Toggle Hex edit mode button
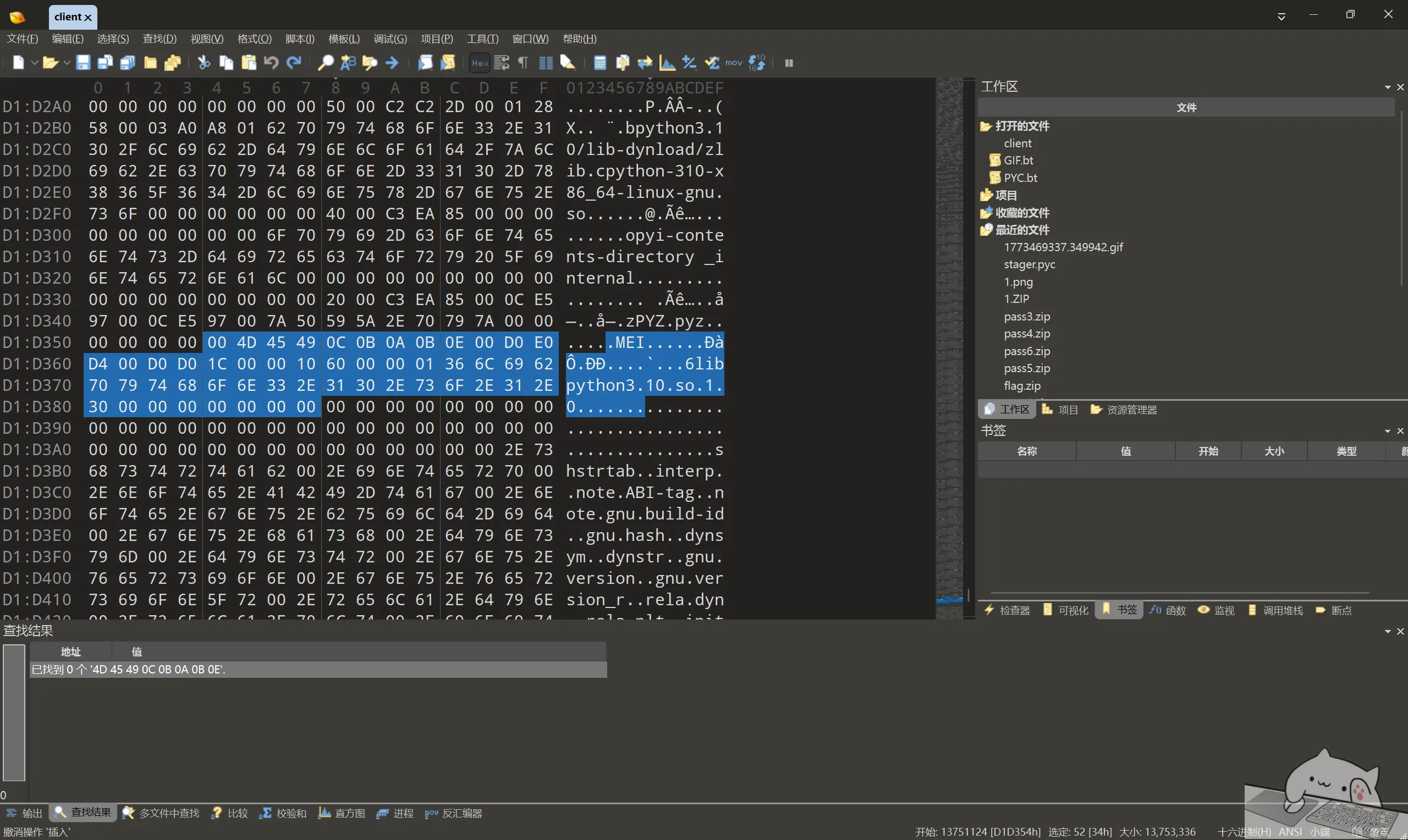Image resolution: width=1408 pixels, height=840 pixels. (x=480, y=63)
